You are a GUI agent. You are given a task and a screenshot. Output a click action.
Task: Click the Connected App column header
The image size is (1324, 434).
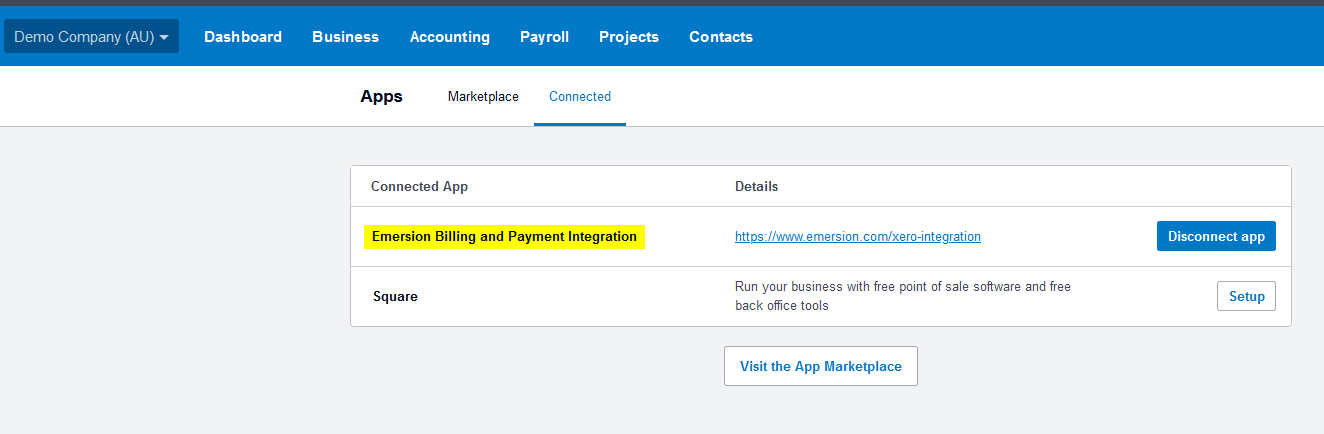(419, 187)
